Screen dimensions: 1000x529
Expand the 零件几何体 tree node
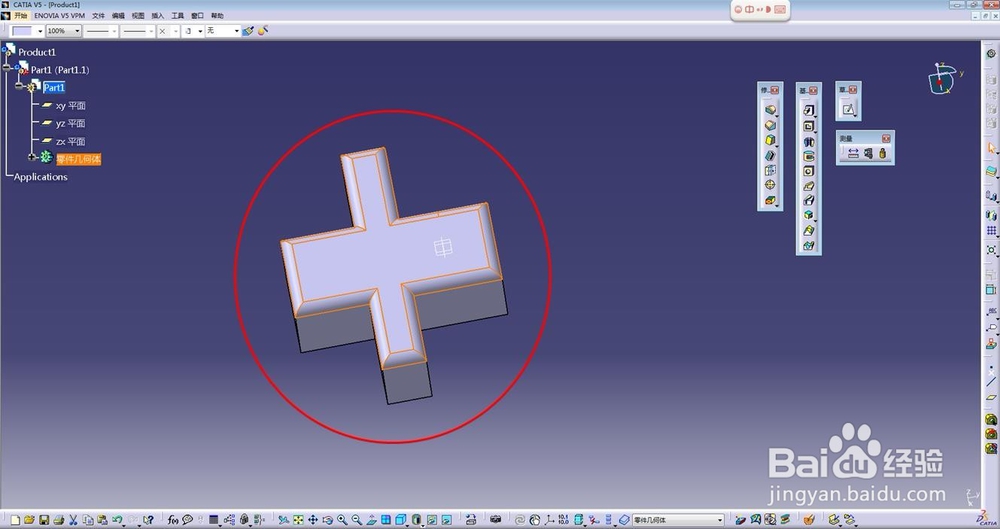[x=31, y=157]
